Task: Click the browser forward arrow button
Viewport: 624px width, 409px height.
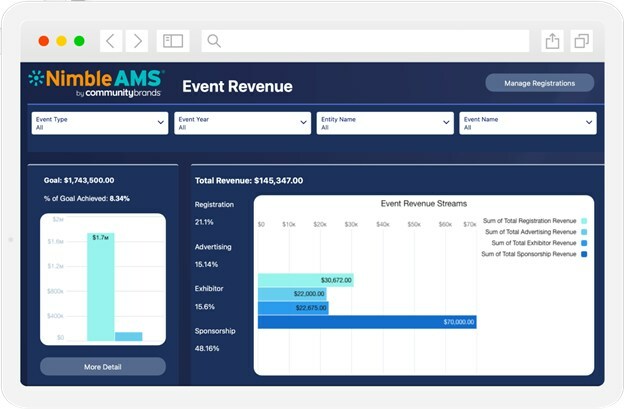Action: coord(137,41)
